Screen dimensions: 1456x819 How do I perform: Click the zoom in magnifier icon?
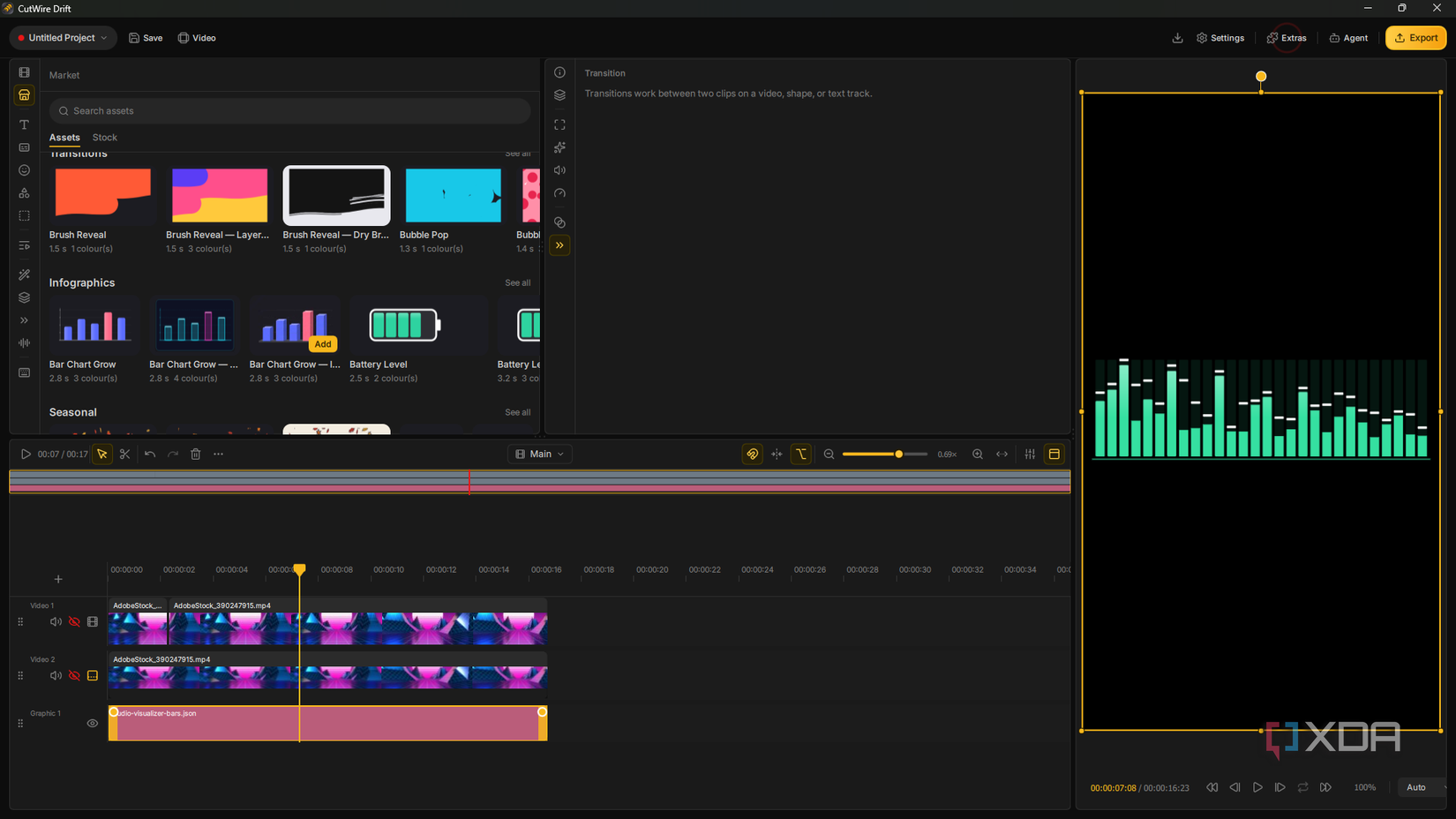point(978,454)
